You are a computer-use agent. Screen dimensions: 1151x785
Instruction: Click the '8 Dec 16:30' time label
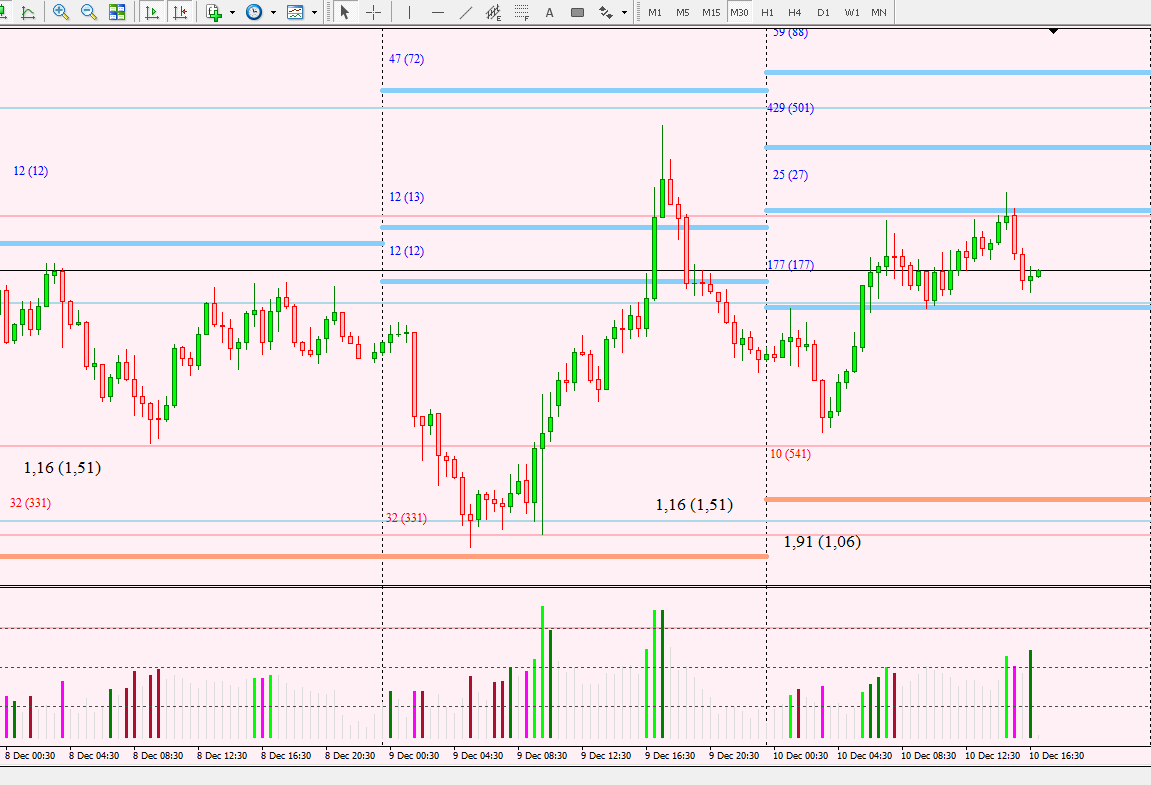286,756
